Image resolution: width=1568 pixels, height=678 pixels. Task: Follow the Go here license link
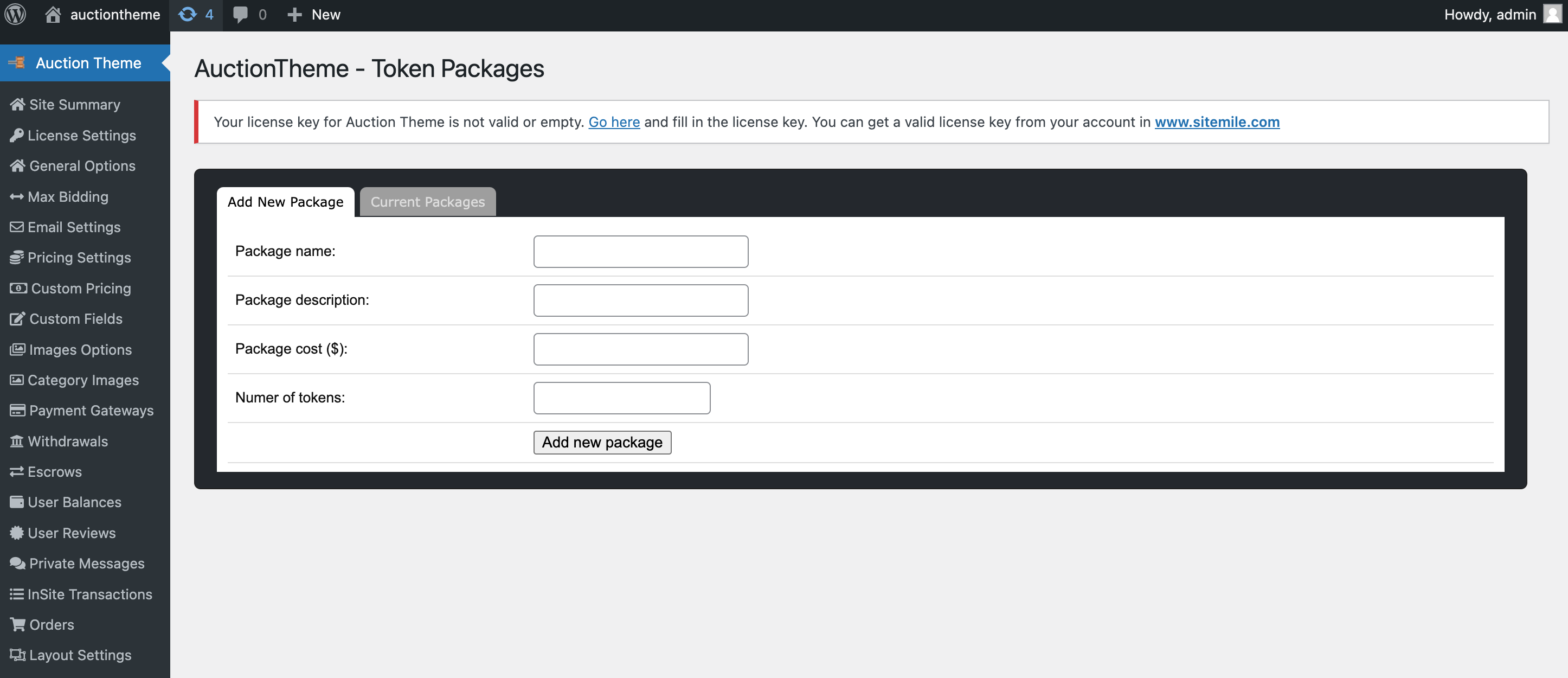[614, 122]
